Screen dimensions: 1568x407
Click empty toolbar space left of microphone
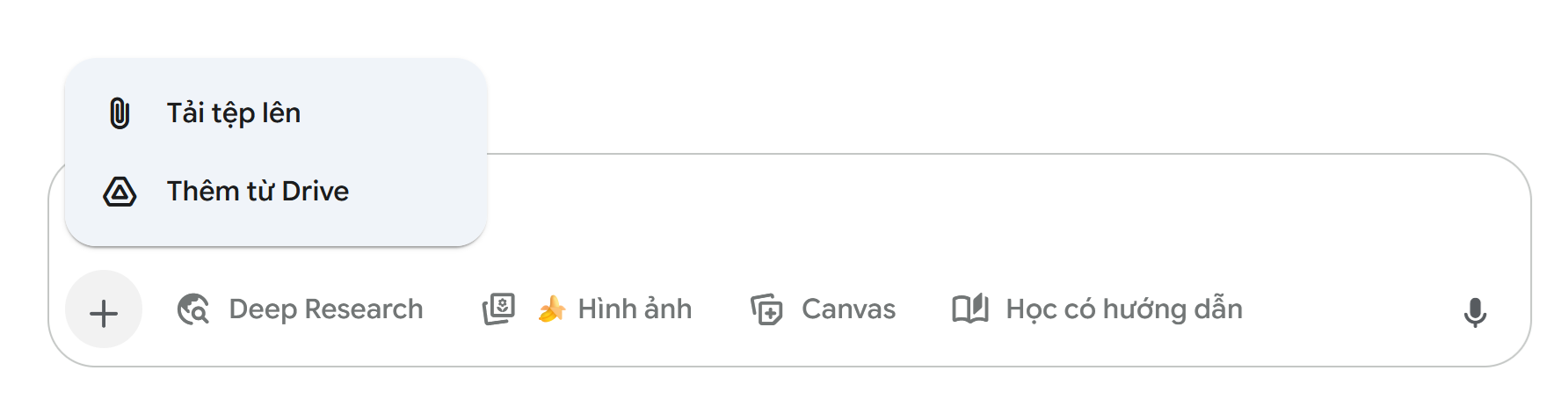(1354, 312)
